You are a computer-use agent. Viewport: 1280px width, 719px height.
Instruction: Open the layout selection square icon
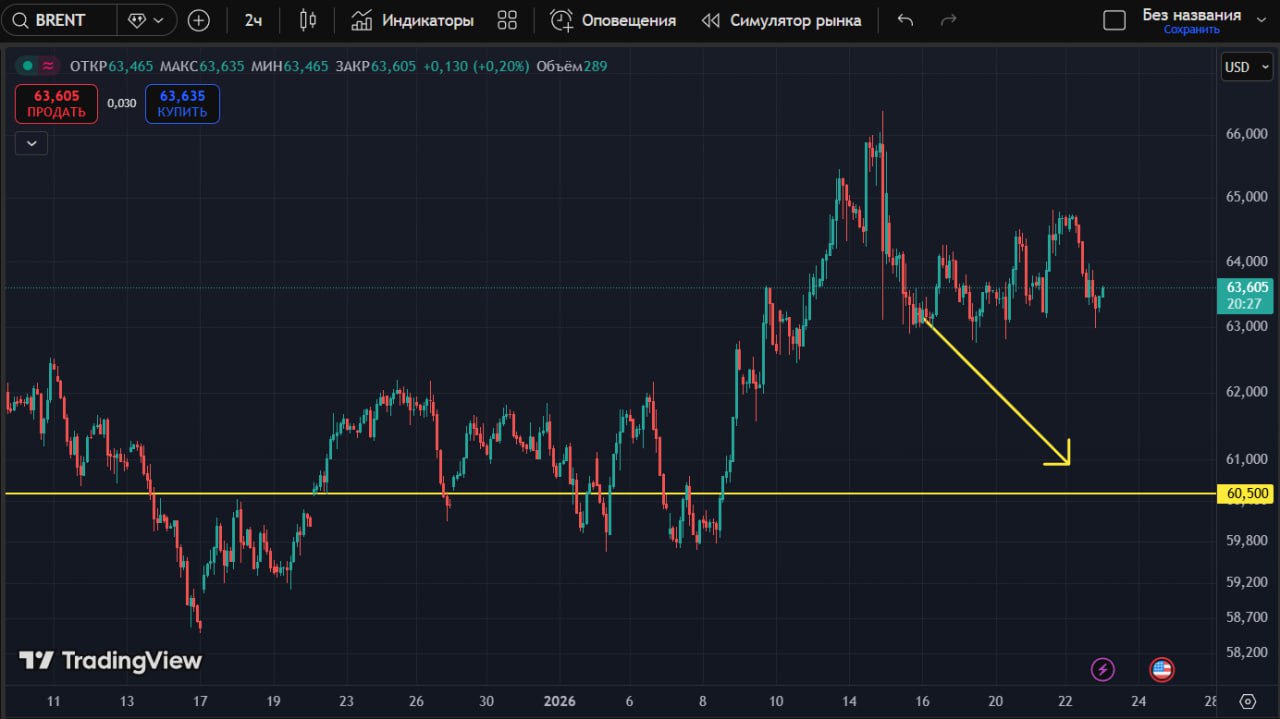coord(1114,20)
